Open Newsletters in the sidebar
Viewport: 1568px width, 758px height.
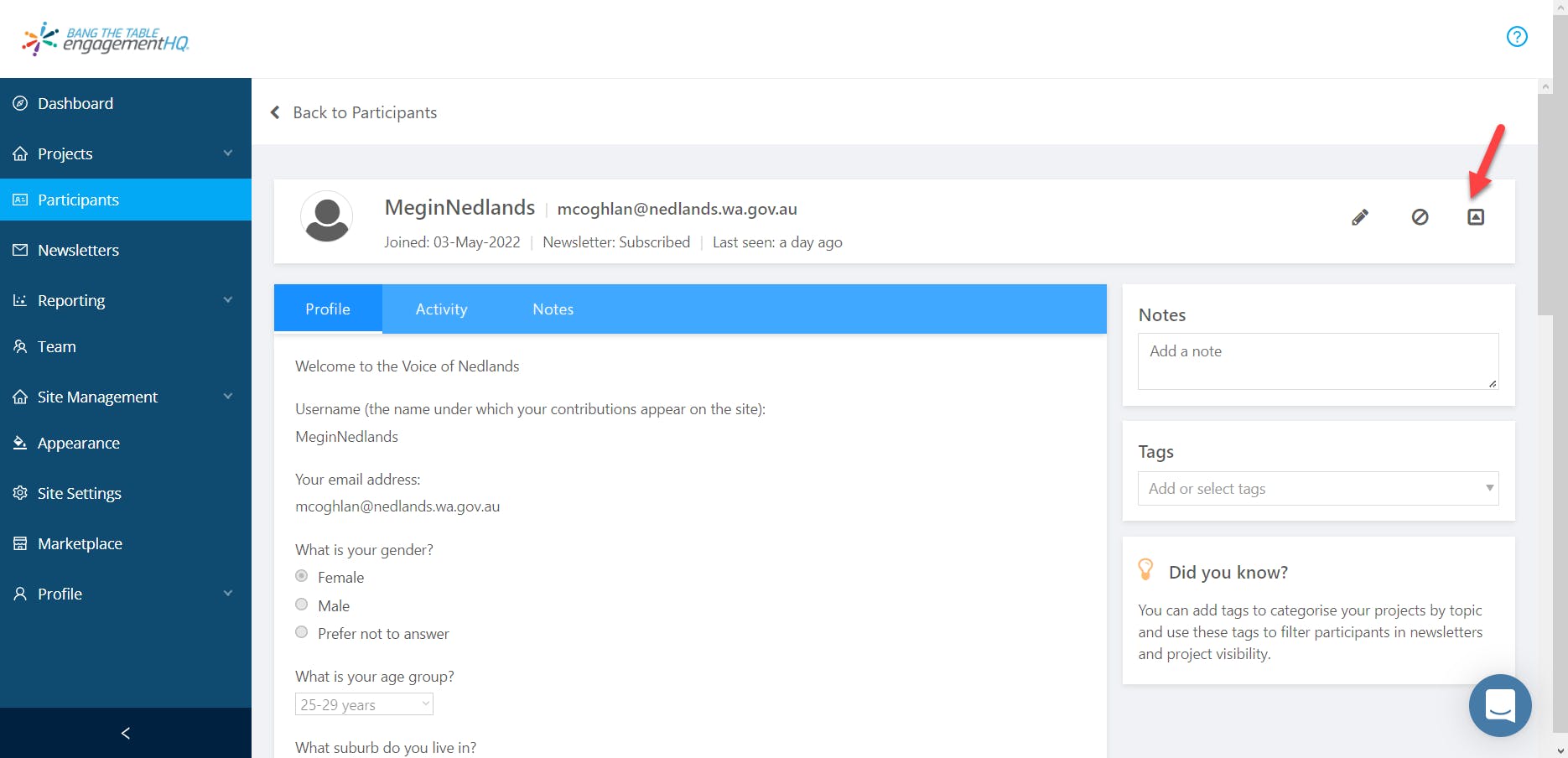(78, 250)
